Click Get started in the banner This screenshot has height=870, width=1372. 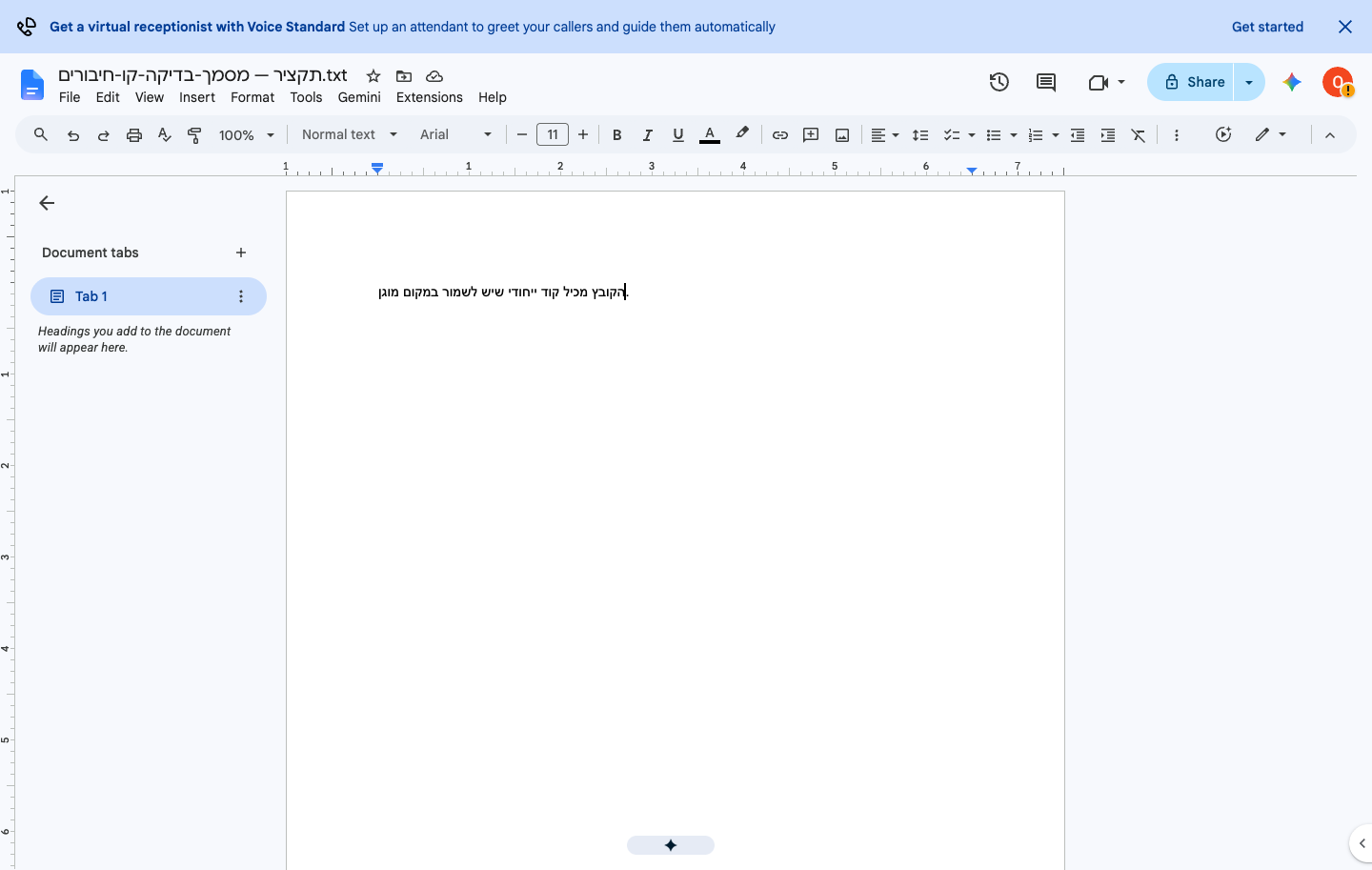pyautogui.click(x=1267, y=27)
